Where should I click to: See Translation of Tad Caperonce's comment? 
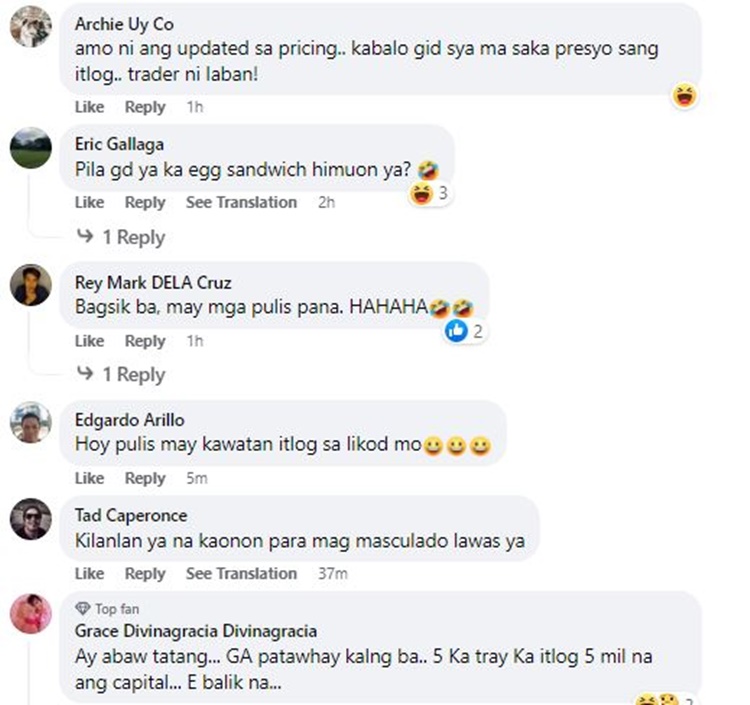coord(242,573)
